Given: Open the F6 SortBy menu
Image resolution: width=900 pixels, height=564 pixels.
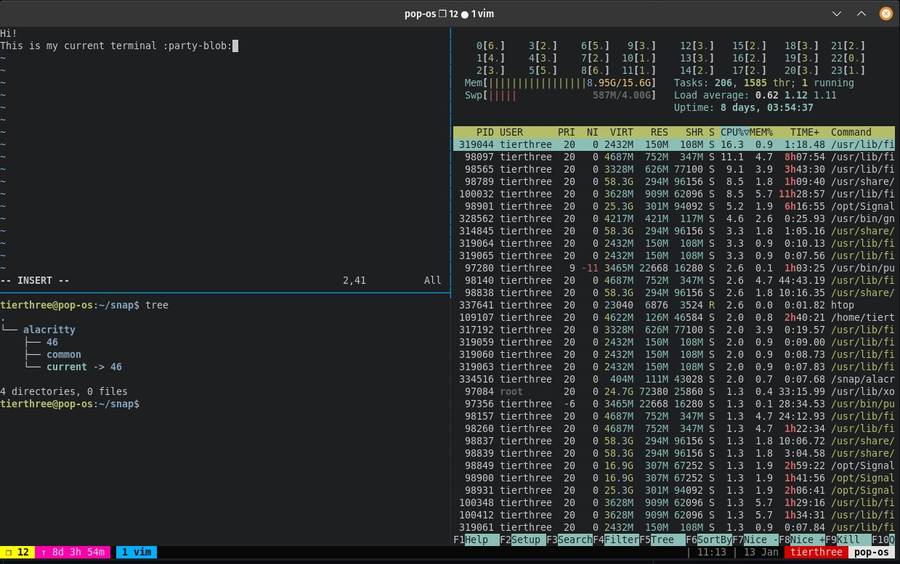Looking at the screenshot, I should click(x=714, y=539).
